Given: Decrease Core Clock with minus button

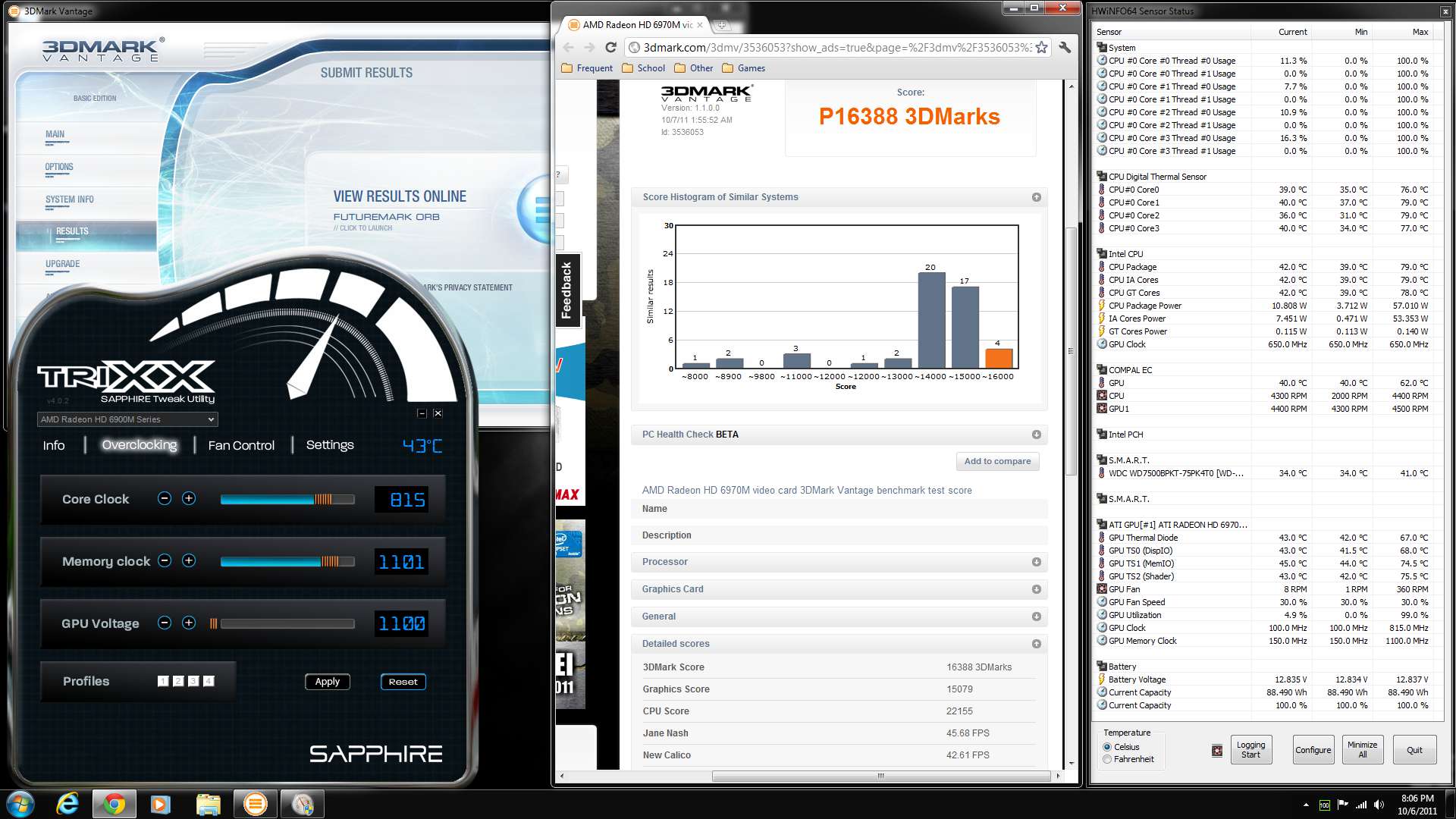Looking at the screenshot, I should (x=165, y=498).
